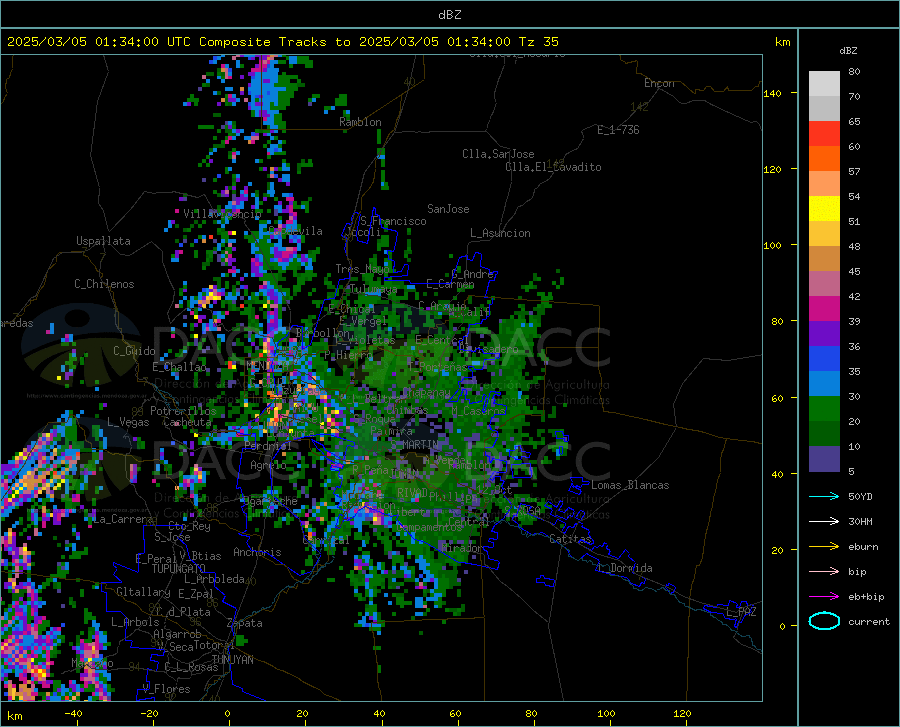Screen dimensions: 900x727
Task: Select the orange 57 dBZ color swatch
Action: point(824,158)
